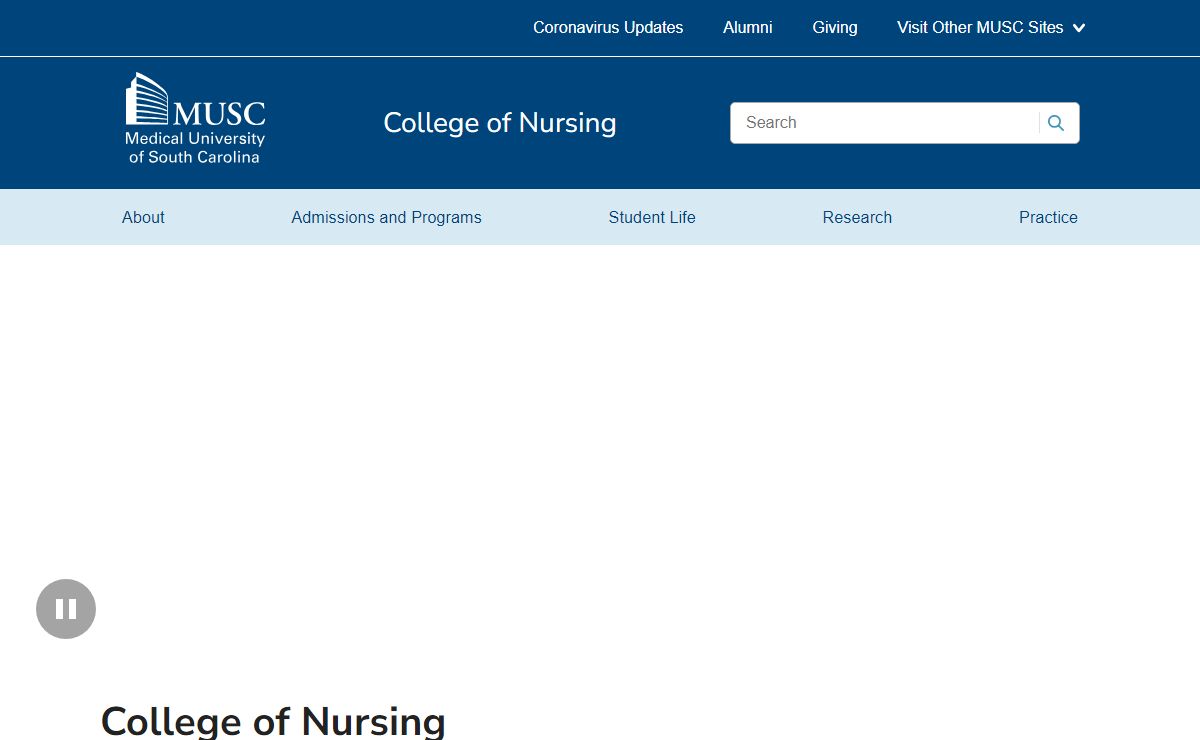Image resolution: width=1200 pixels, height=740 pixels.
Task: Click the MUSC logo
Action: (x=195, y=118)
